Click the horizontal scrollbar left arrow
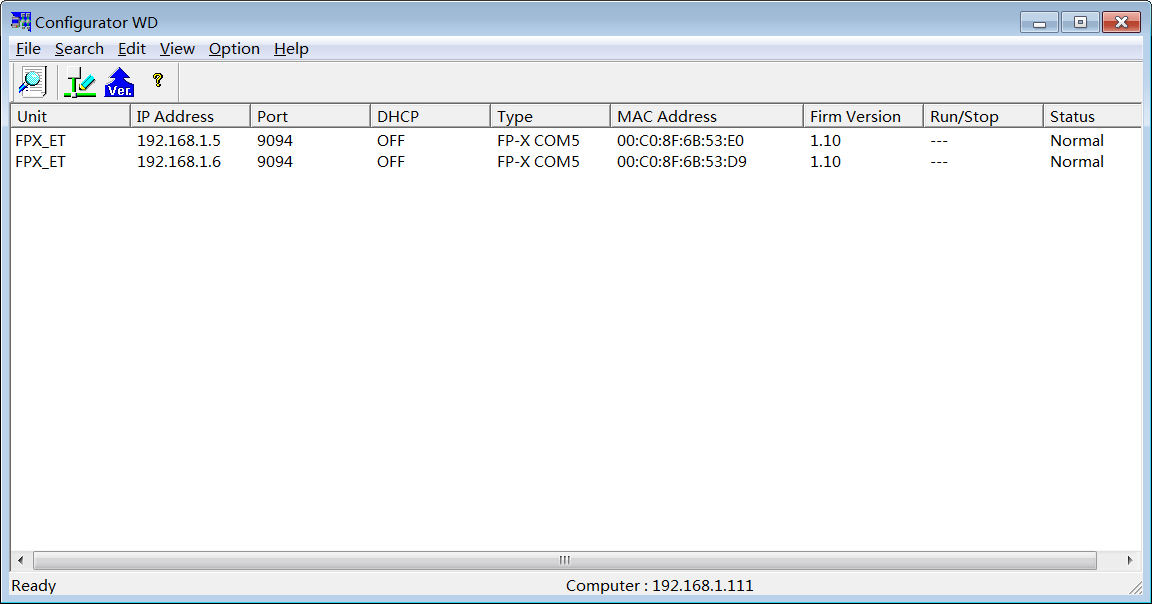 [21, 560]
